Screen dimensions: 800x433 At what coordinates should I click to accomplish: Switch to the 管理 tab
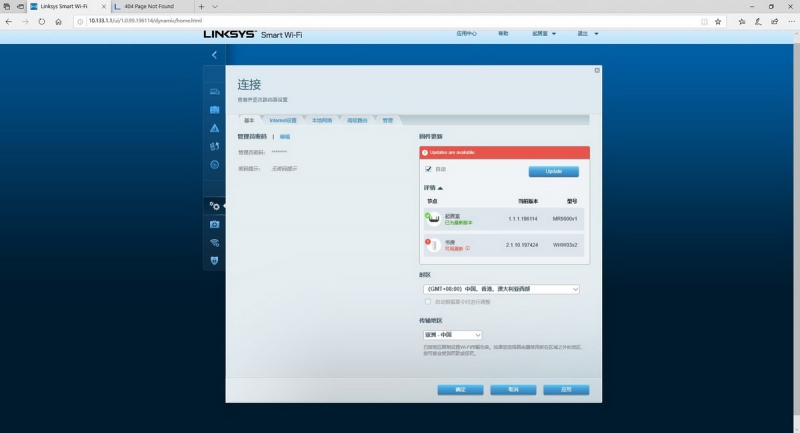tap(388, 120)
